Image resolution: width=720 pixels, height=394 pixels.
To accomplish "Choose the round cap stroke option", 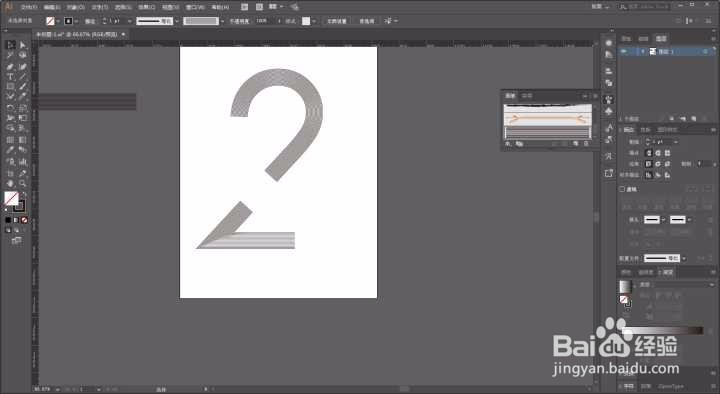I will point(658,153).
